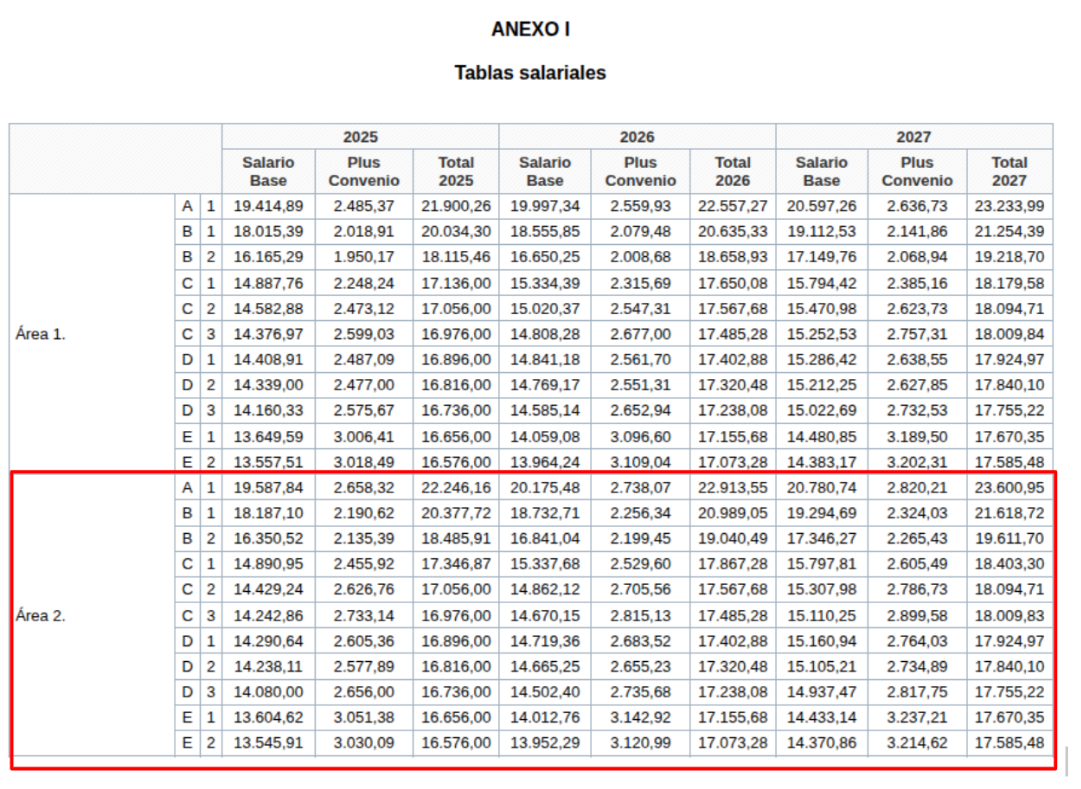The width and height of the screenshot is (1081, 789).
Task: Click the ANEXO I heading
Action: point(530,30)
